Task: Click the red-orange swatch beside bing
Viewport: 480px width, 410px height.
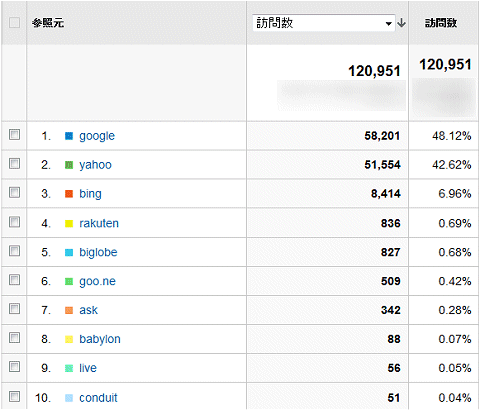Action: click(x=69, y=194)
